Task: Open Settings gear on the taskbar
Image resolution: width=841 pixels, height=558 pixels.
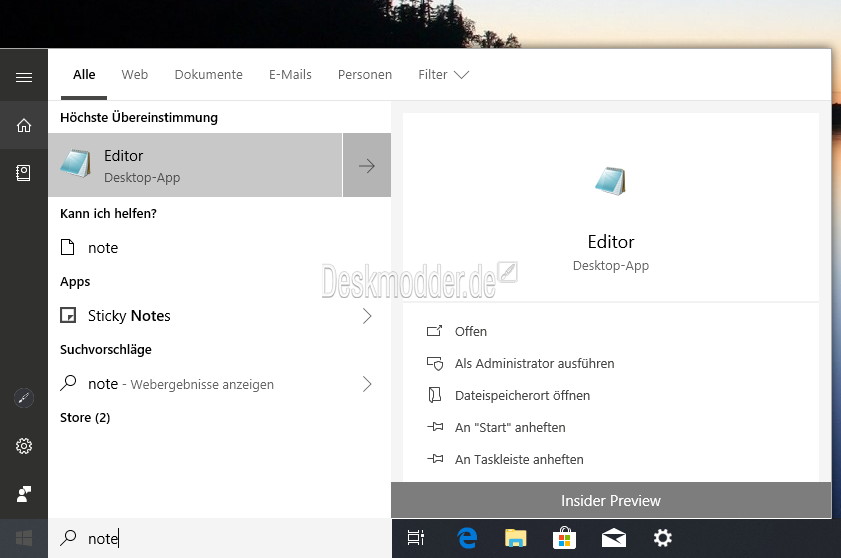Action: tap(662, 538)
